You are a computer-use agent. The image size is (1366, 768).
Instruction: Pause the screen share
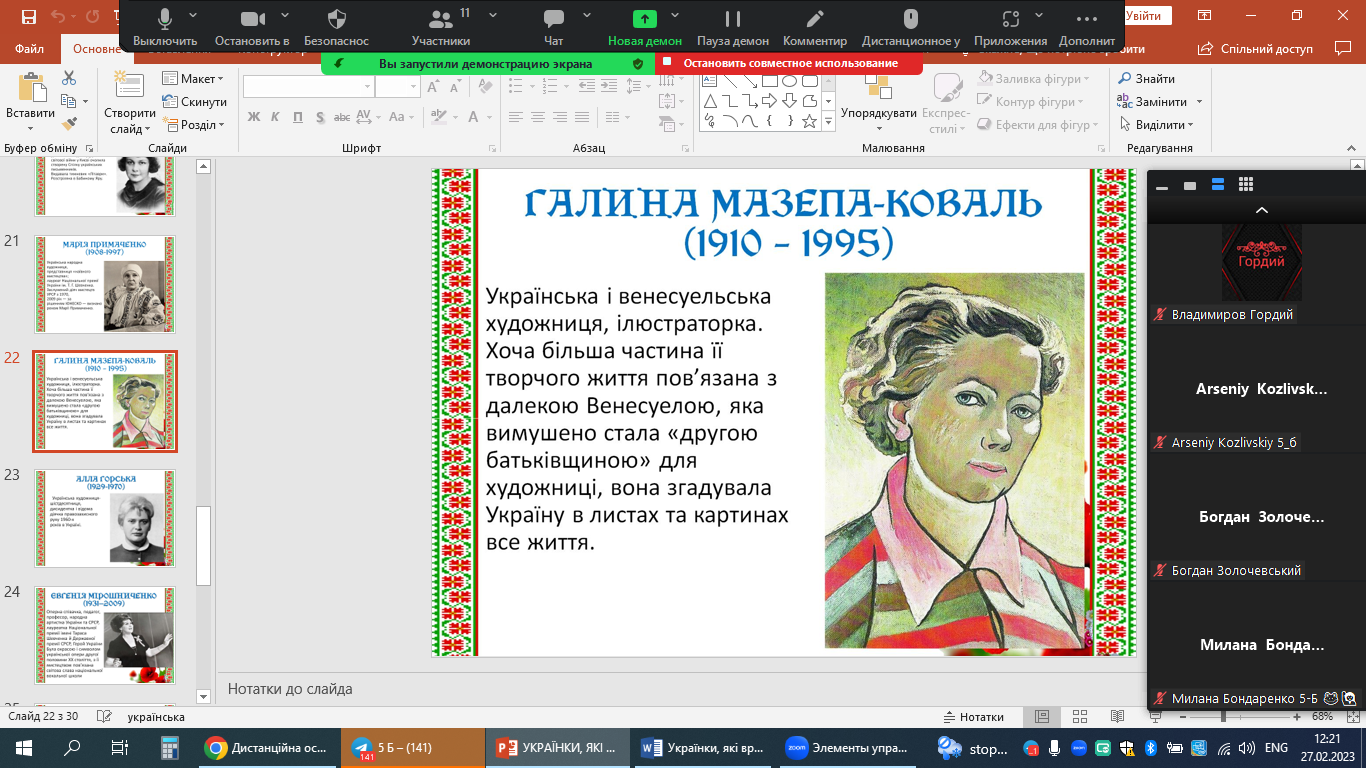tap(733, 27)
